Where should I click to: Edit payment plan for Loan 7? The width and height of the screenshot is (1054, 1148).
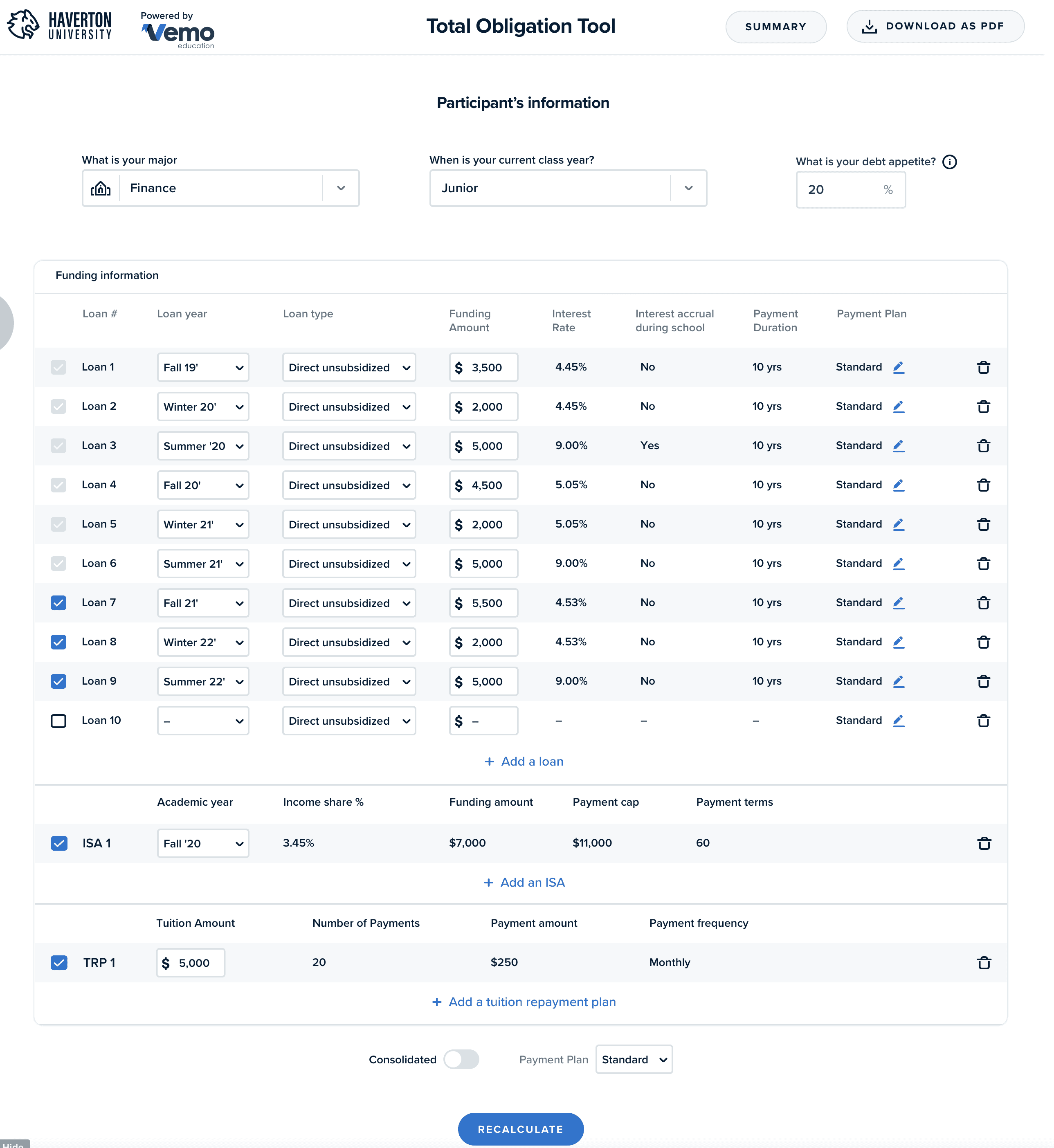pyautogui.click(x=907, y=609)
